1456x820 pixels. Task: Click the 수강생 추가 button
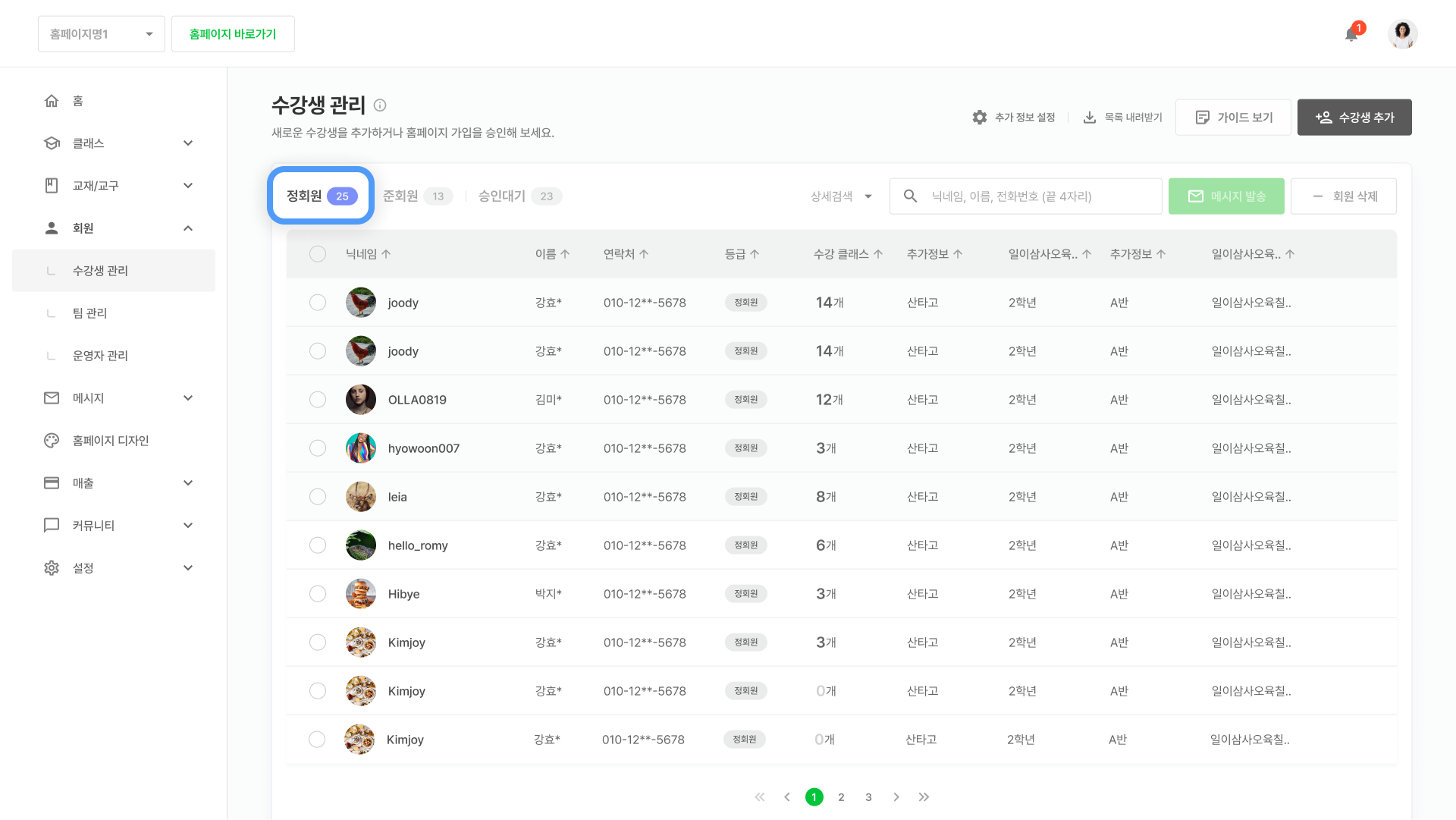[1354, 118]
